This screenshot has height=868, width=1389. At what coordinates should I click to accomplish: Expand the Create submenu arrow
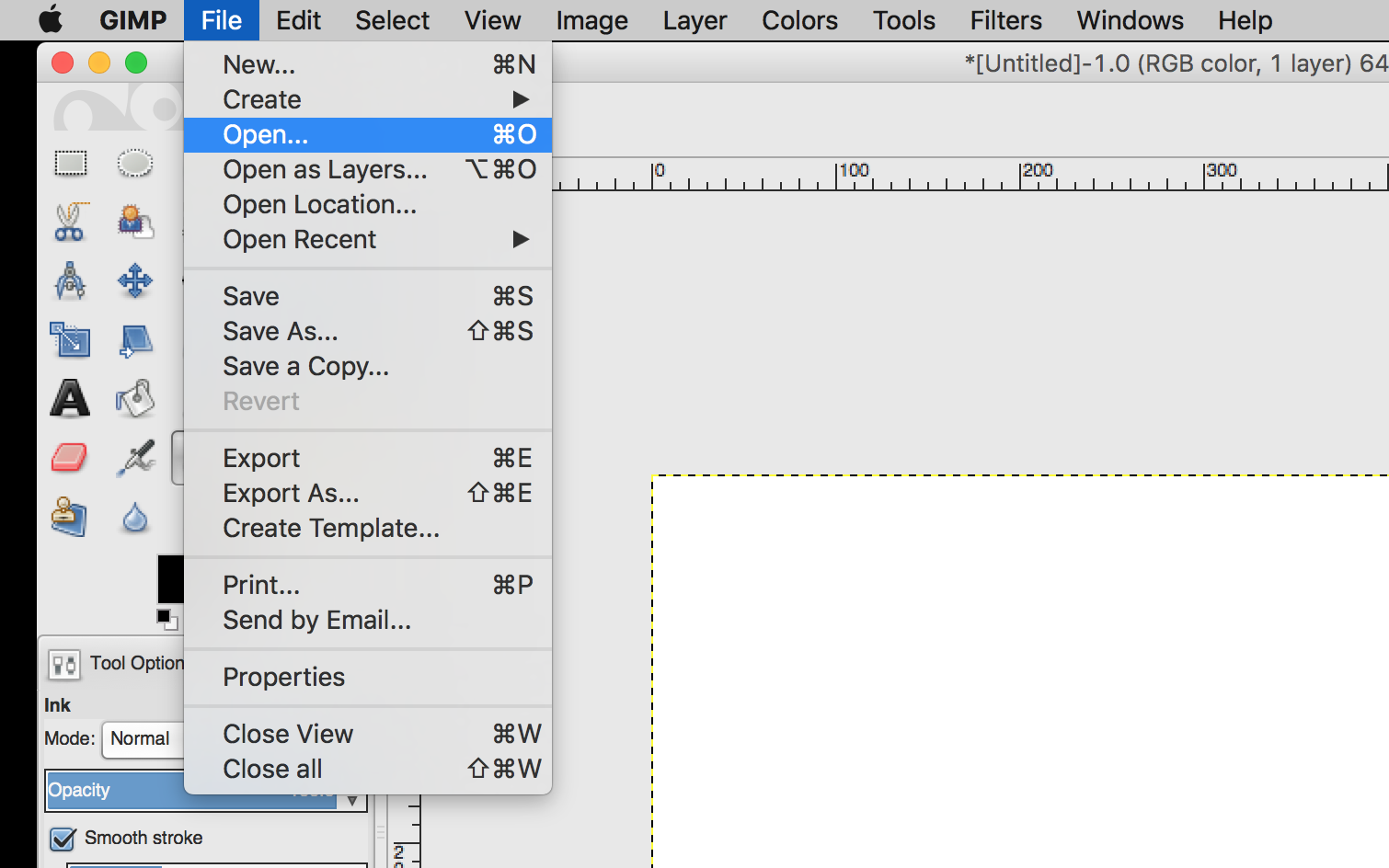[x=521, y=99]
